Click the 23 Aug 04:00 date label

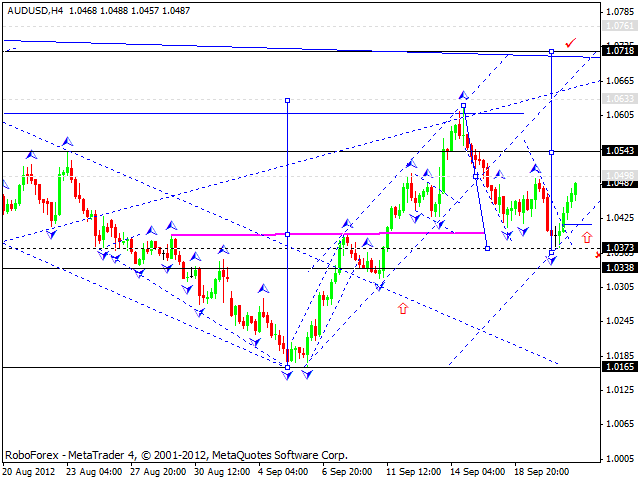[x=94, y=472]
